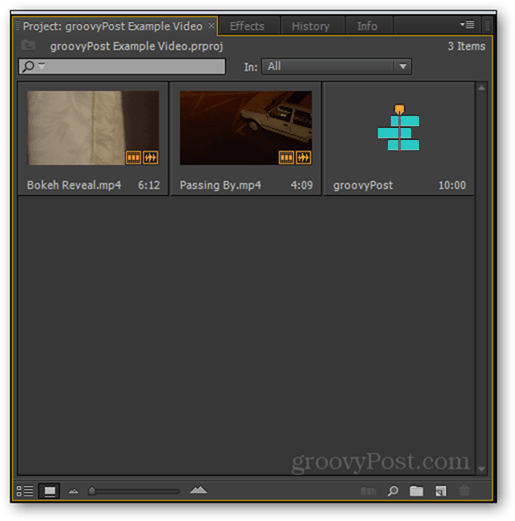Open the Find magnifier in bottom toolbar
The width and height of the screenshot is (515, 521).
[x=393, y=491]
